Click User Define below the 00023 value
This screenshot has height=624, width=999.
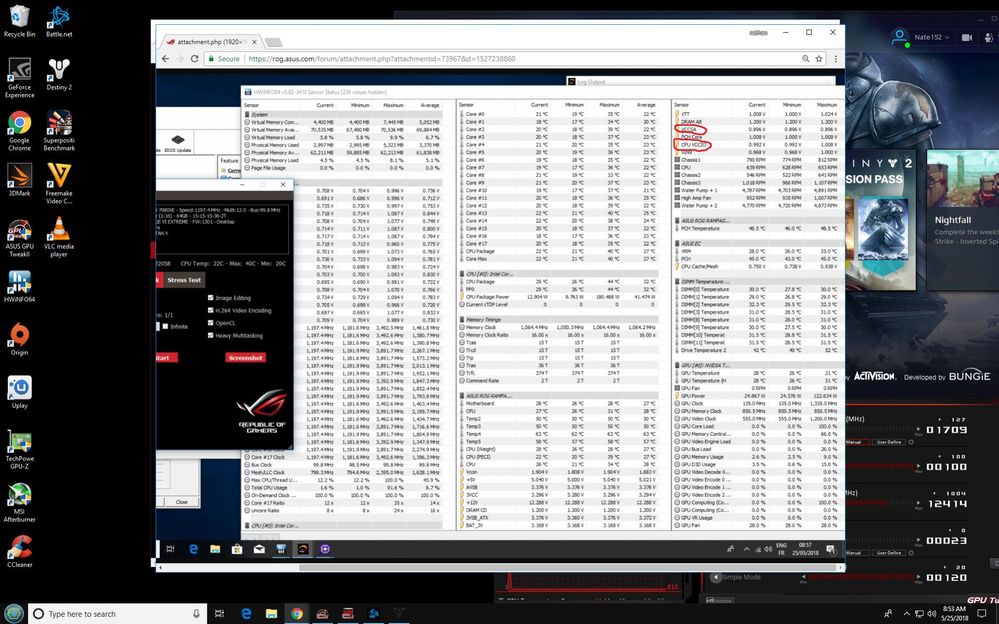889,553
